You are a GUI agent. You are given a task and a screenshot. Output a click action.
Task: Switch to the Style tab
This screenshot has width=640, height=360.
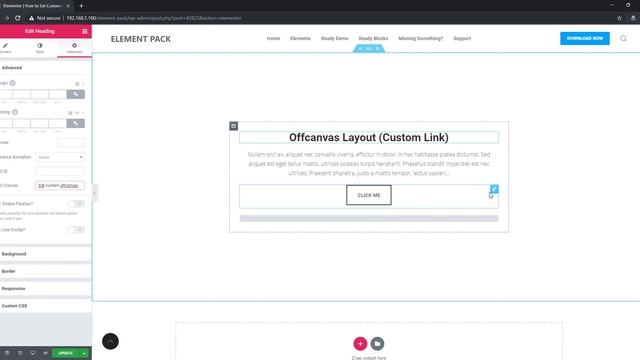pos(40,48)
